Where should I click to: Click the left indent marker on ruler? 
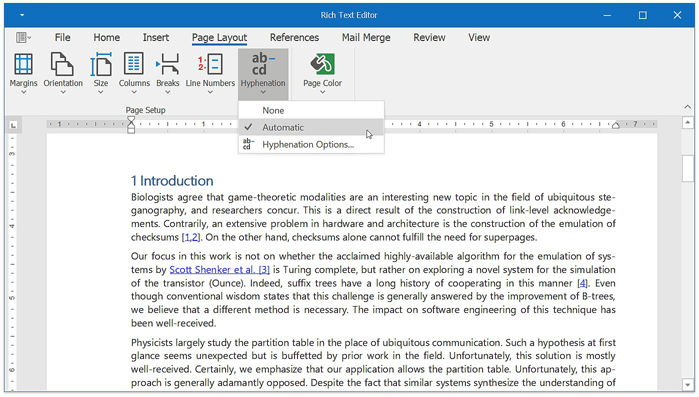[x=131, y=125]
